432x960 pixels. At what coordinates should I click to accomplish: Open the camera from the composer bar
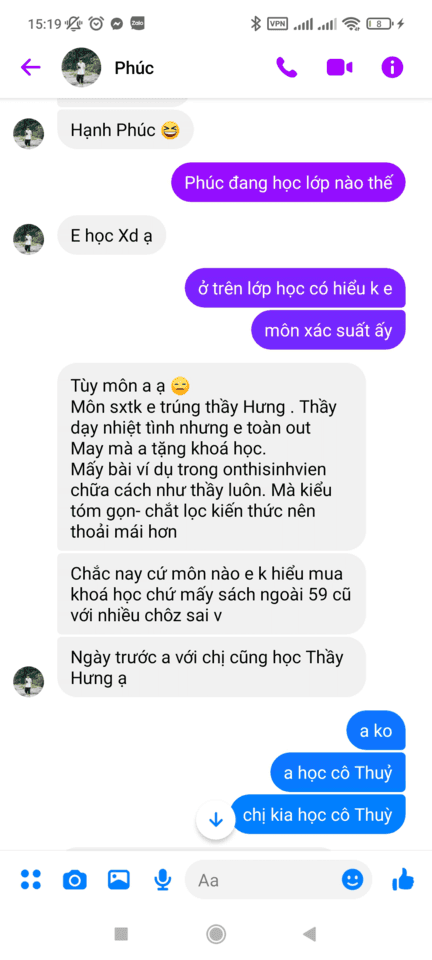[75, 880]
